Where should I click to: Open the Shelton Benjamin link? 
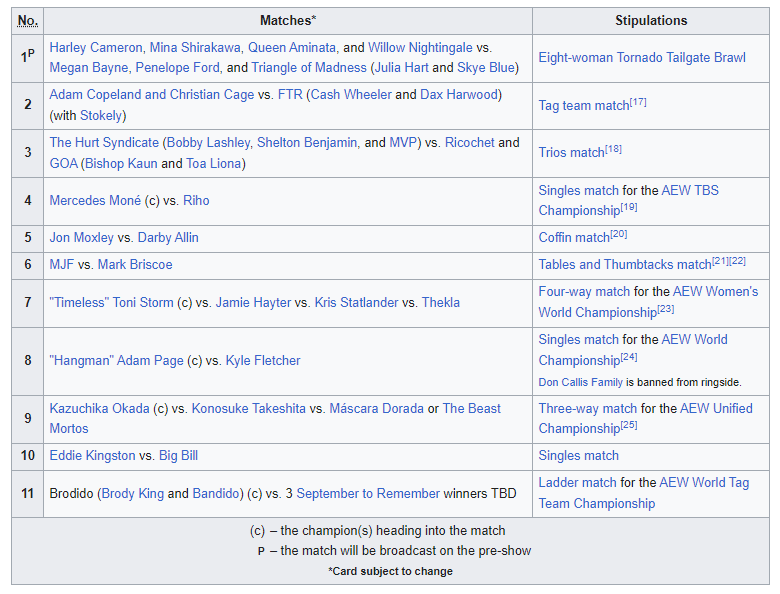[307, 142]
